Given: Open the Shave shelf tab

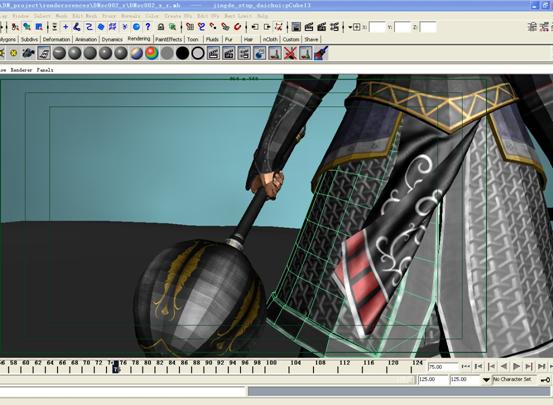Looking at the screenshot, I should [x=311, y=40].
